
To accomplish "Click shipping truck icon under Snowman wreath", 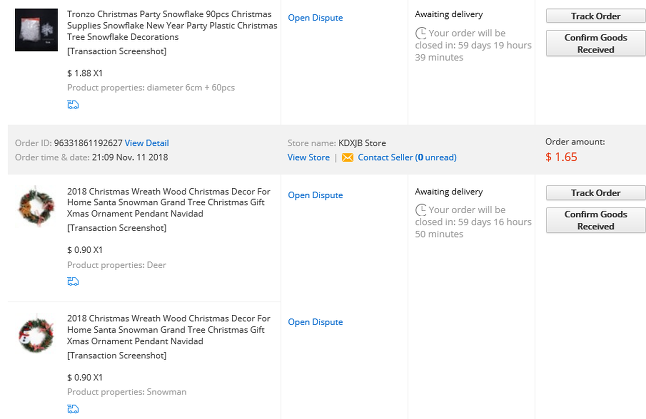I will click(x=73, y=409).
